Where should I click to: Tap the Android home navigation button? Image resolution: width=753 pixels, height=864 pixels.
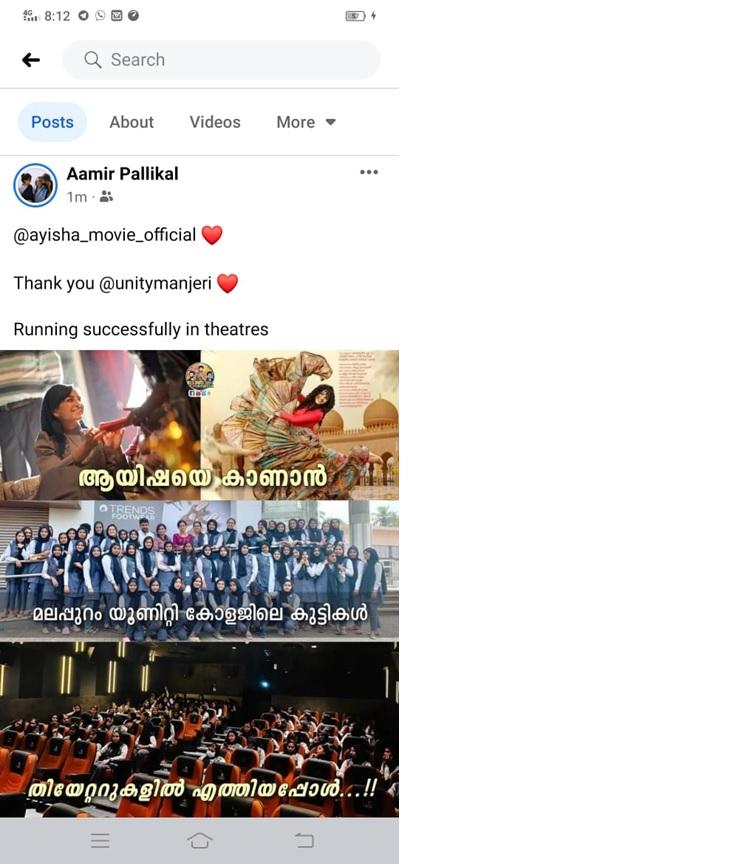click(x=199, y=840)
